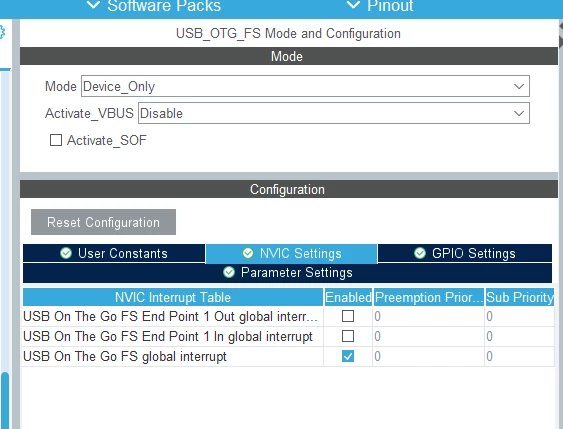Open the Mode combo box showing Device_Only
Screen dimensions: 563x429
[305, 86]
